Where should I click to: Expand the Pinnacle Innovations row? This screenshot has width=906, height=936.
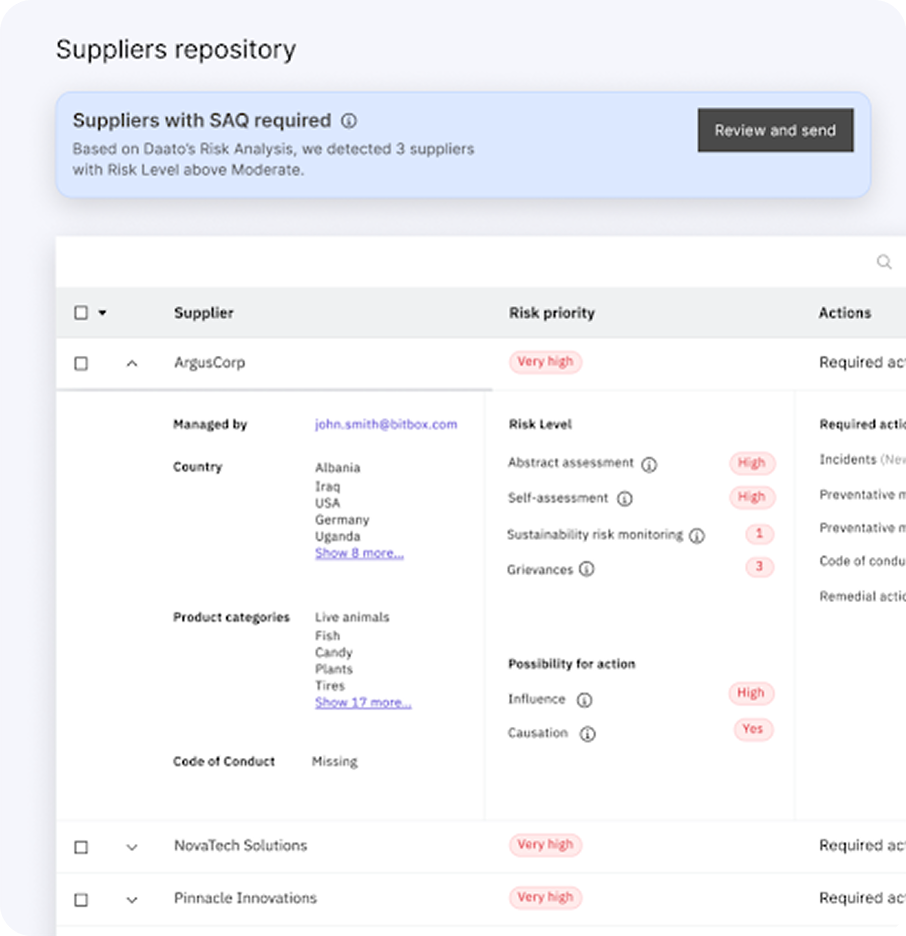click(132, 900)
